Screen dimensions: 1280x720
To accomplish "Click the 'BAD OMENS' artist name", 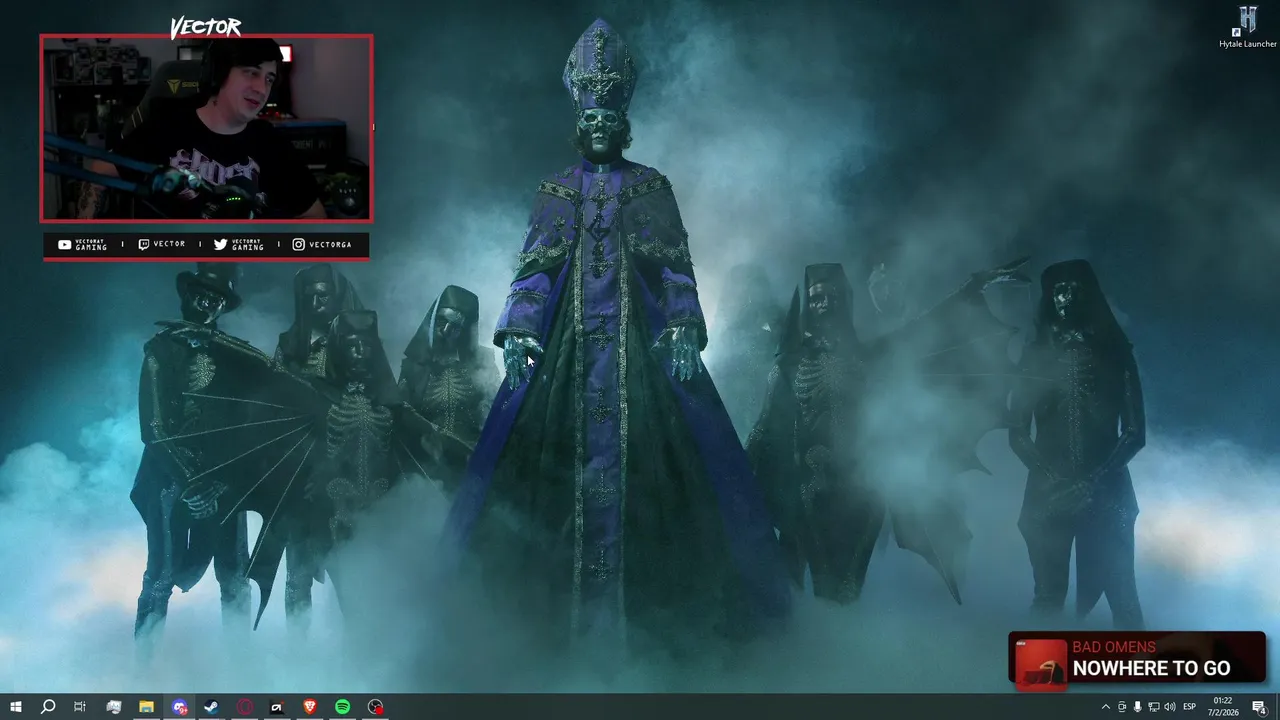I will tap(1114, 647).
